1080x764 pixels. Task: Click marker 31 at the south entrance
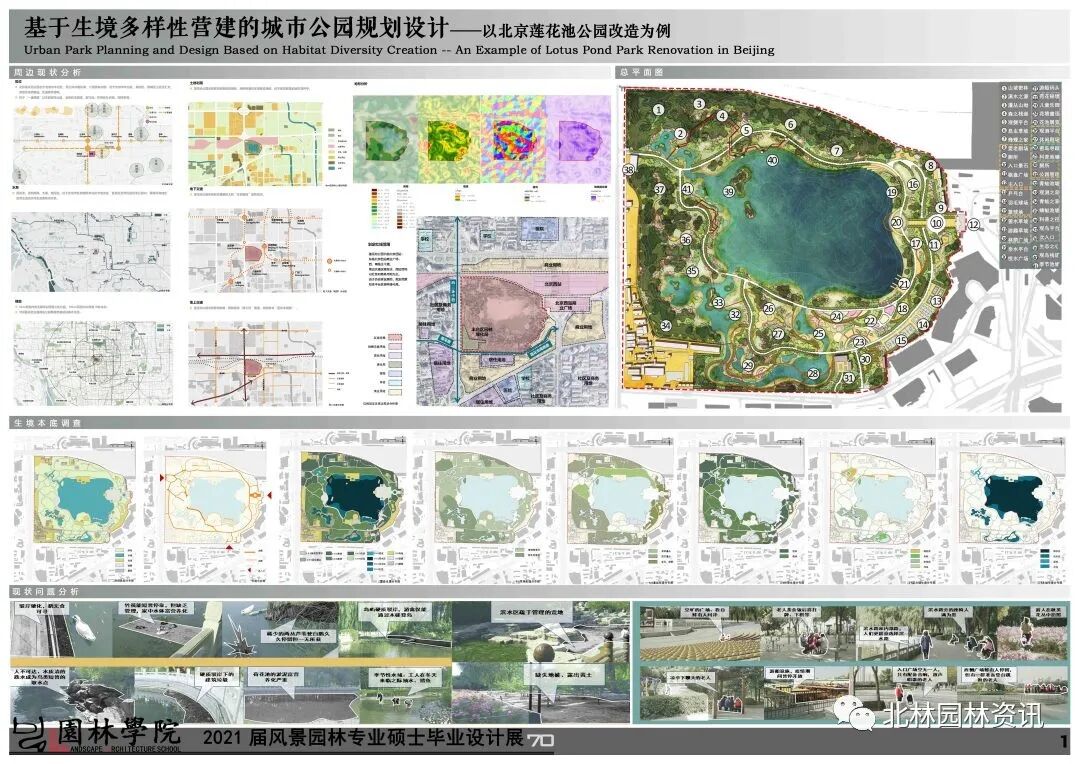pyautogui.click(x=849, y=378)
